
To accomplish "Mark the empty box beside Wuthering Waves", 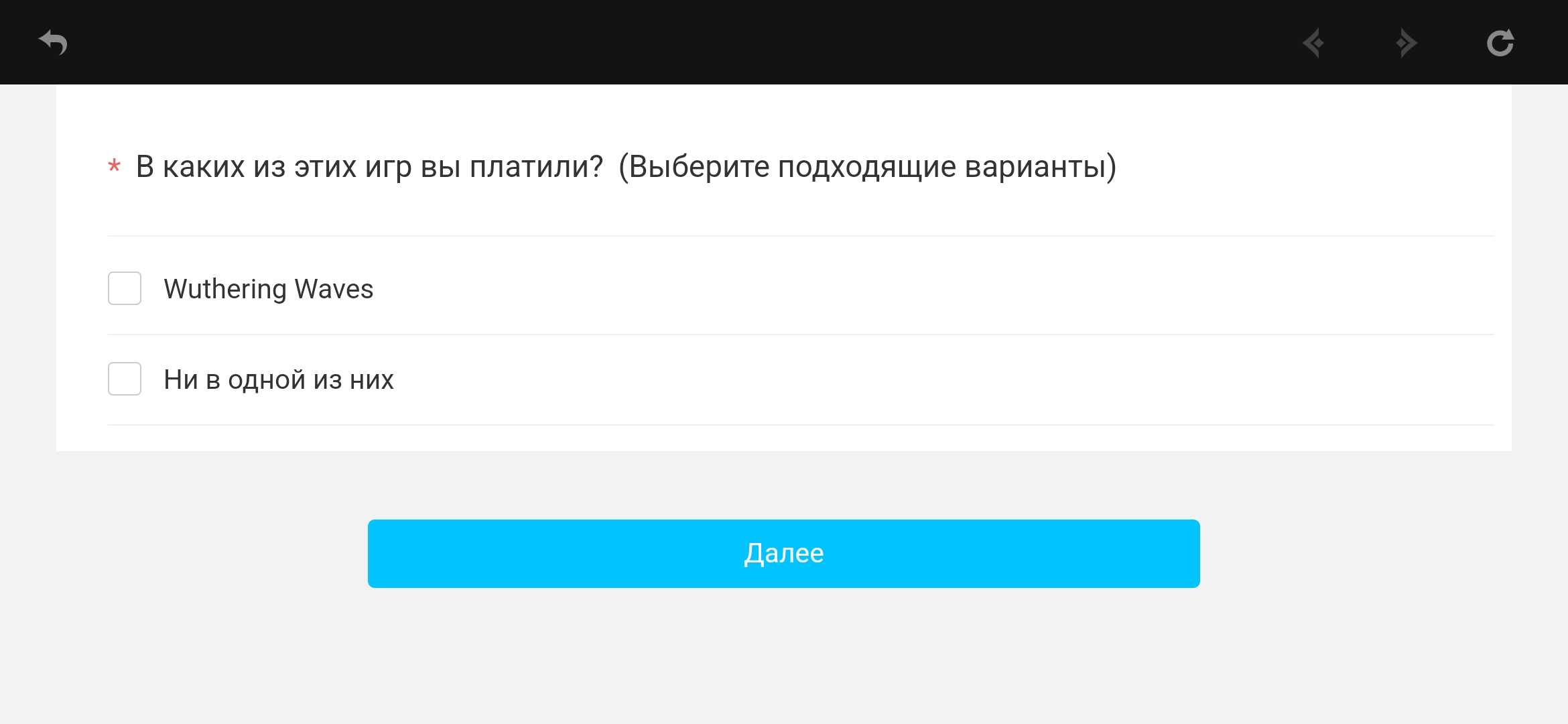I will point(125,288).
